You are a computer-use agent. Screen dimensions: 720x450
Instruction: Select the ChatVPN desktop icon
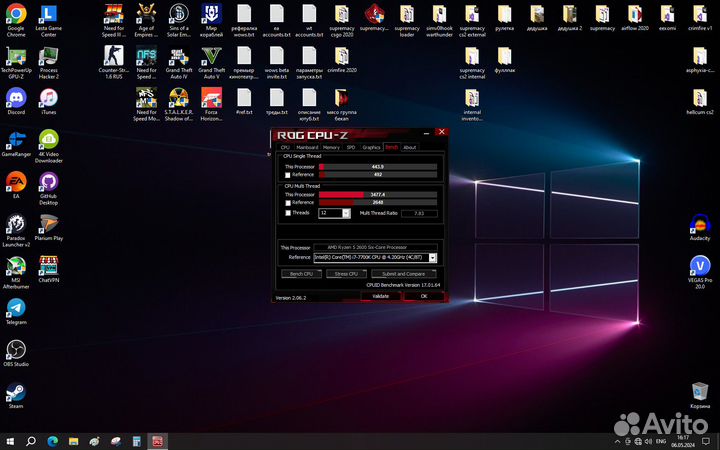pos(49,270)
